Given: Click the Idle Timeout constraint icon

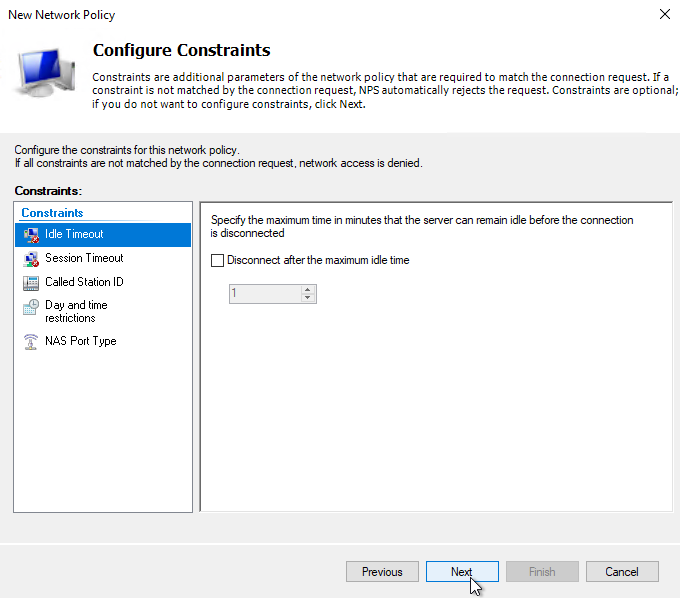Looking at the screenshot, I should tap(31, 235).
